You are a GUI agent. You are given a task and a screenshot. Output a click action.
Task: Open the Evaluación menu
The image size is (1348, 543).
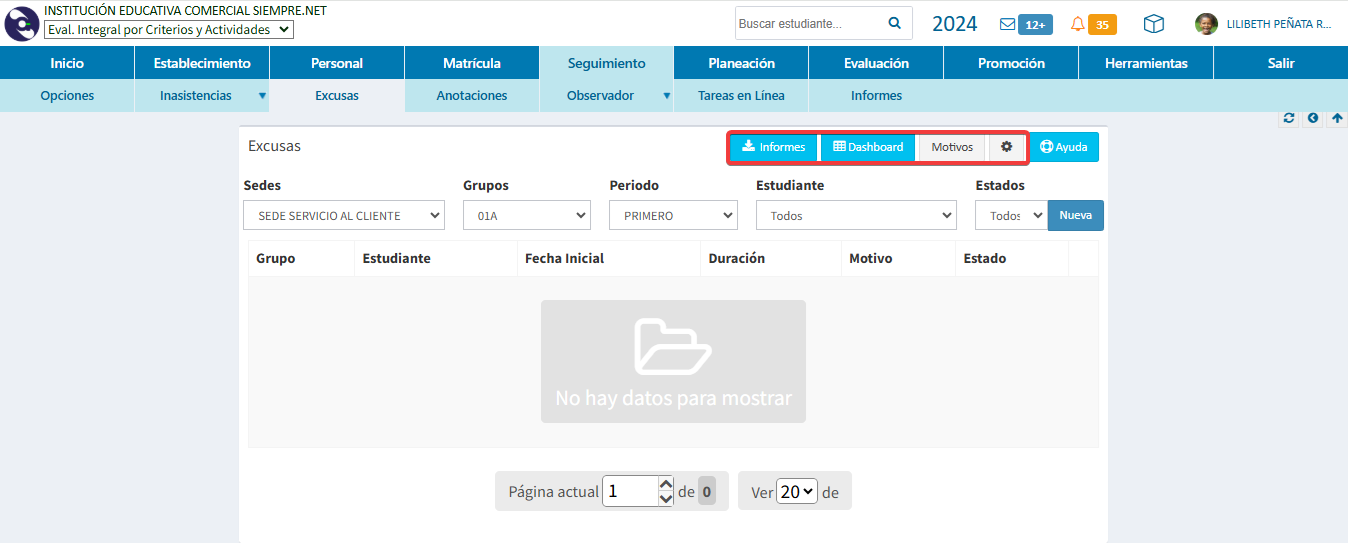[x=876, y=63]
